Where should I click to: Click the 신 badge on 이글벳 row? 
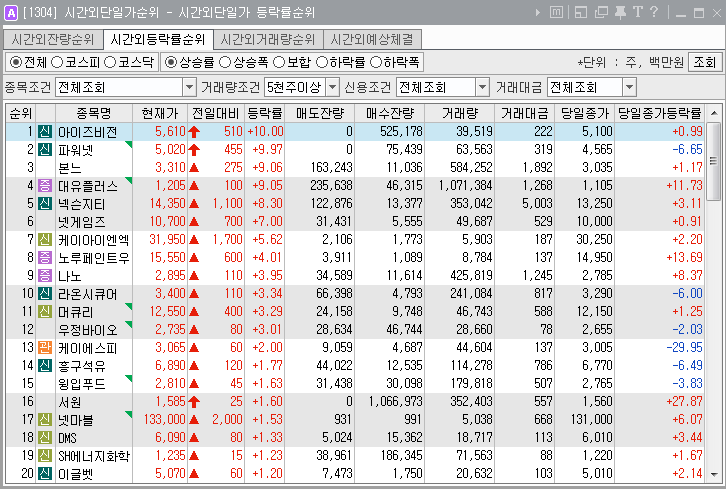coord(45,473)
